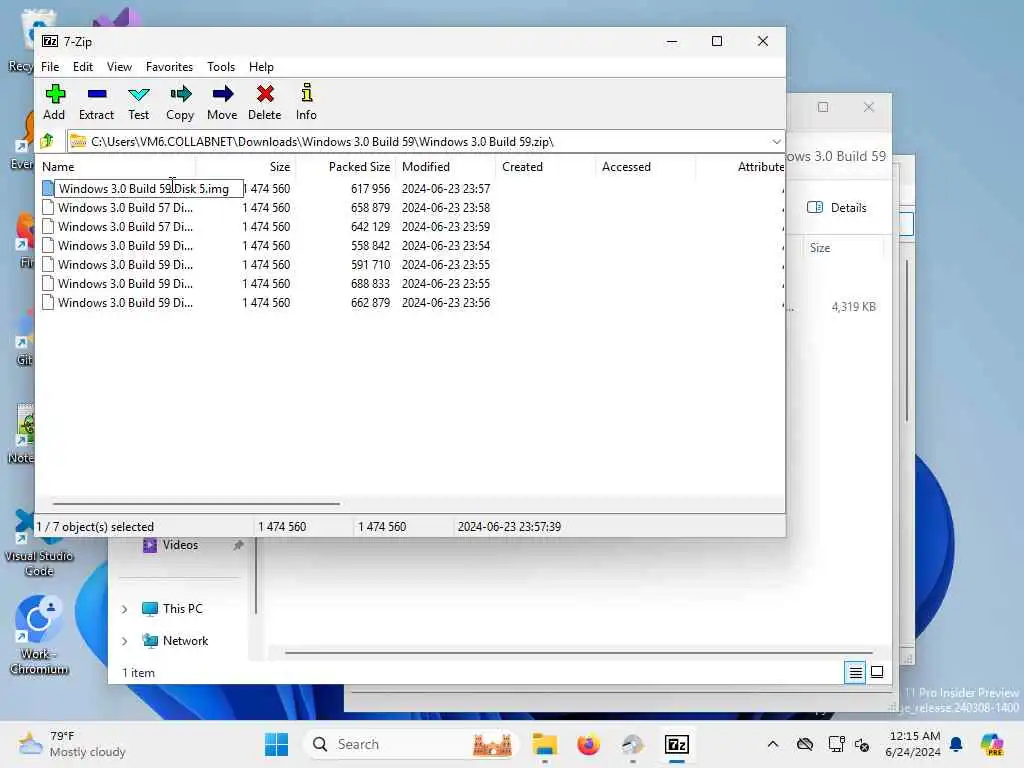Image resolution: width=1024 pixels, height=768 pixels.
Task: Open the Tools menu
Action: pyautogui.click(x=221, y=67)
